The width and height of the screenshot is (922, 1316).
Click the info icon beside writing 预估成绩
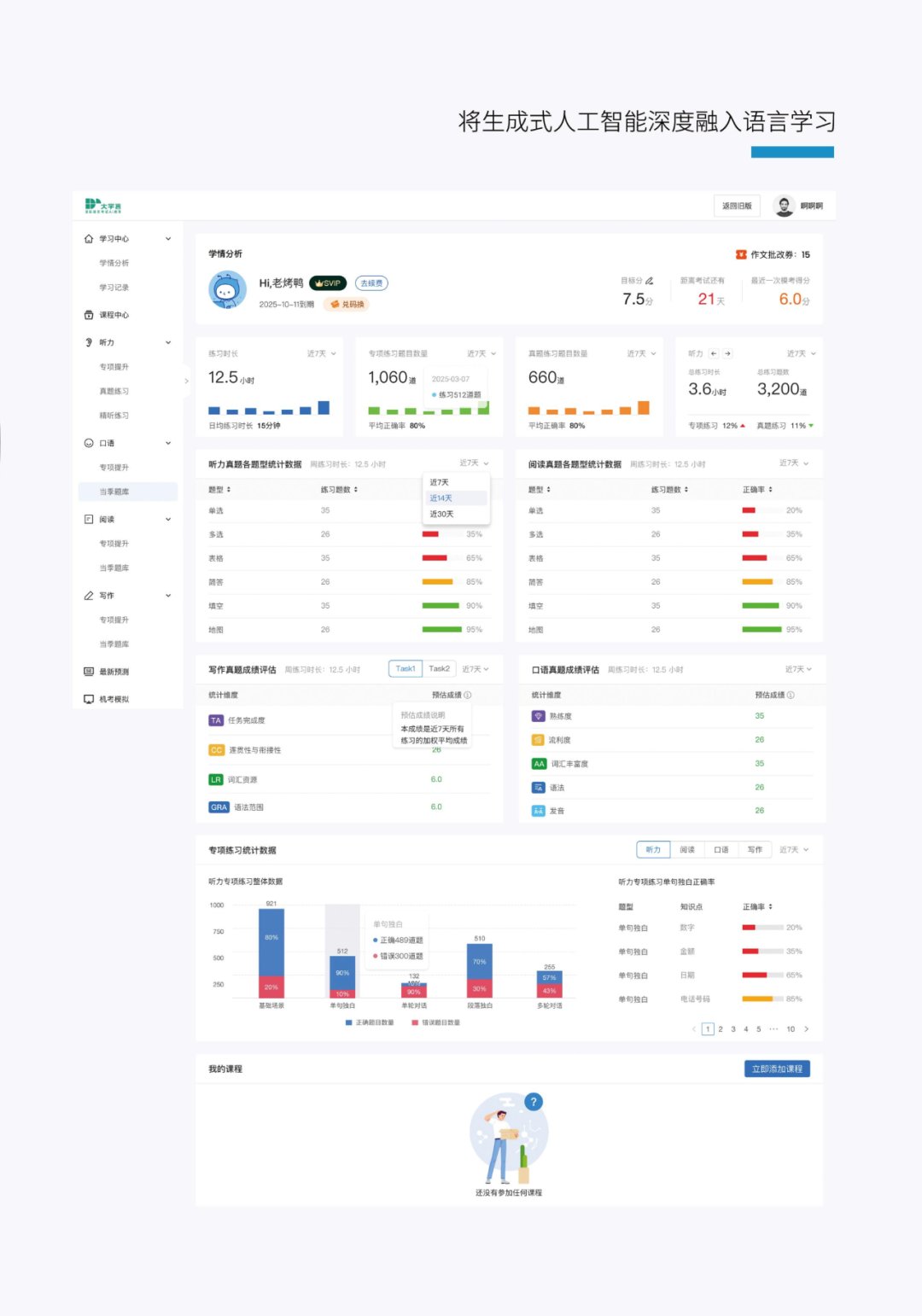point(468,695)
